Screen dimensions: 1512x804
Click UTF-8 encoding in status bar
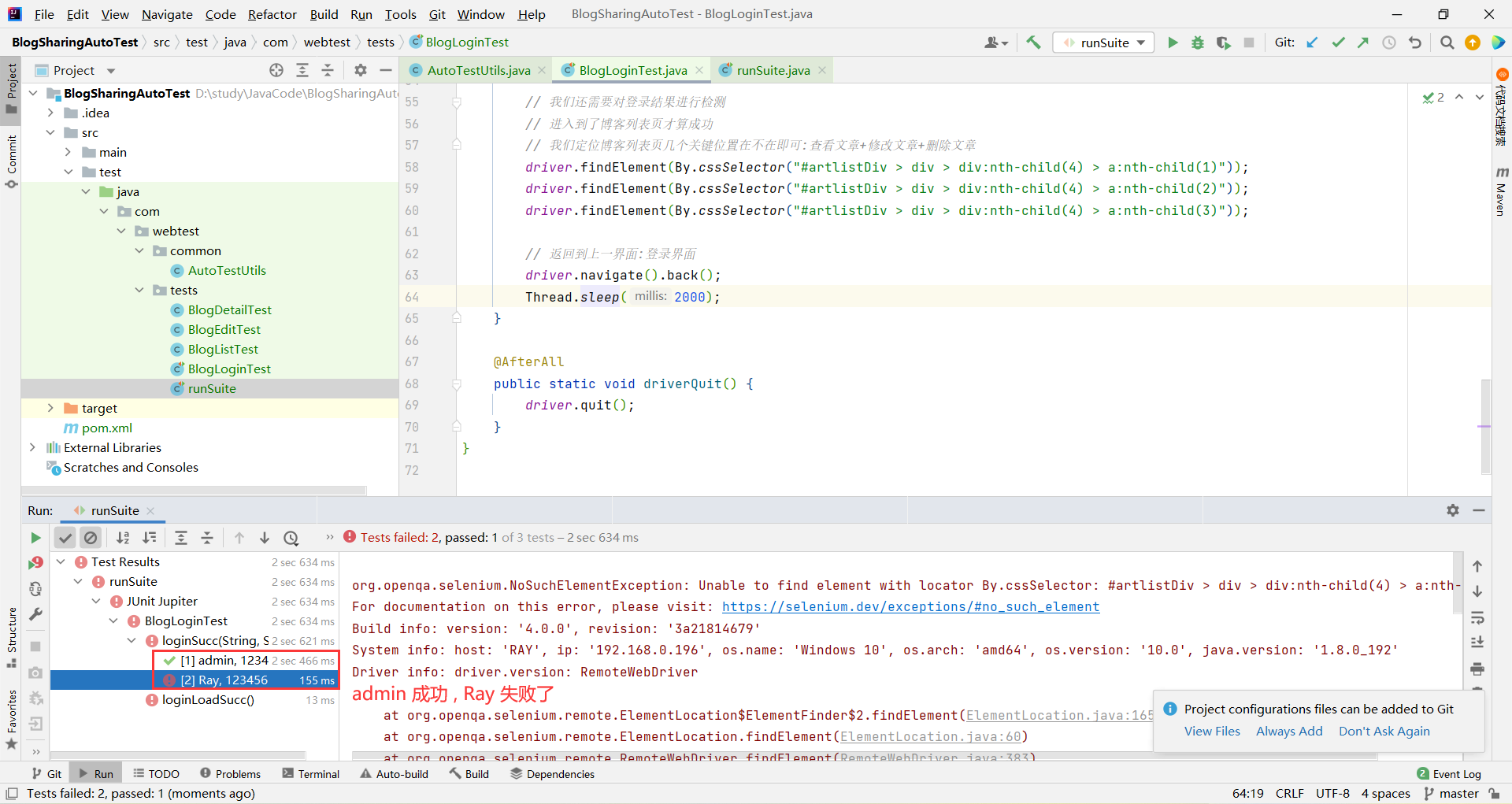[1332, 793]
